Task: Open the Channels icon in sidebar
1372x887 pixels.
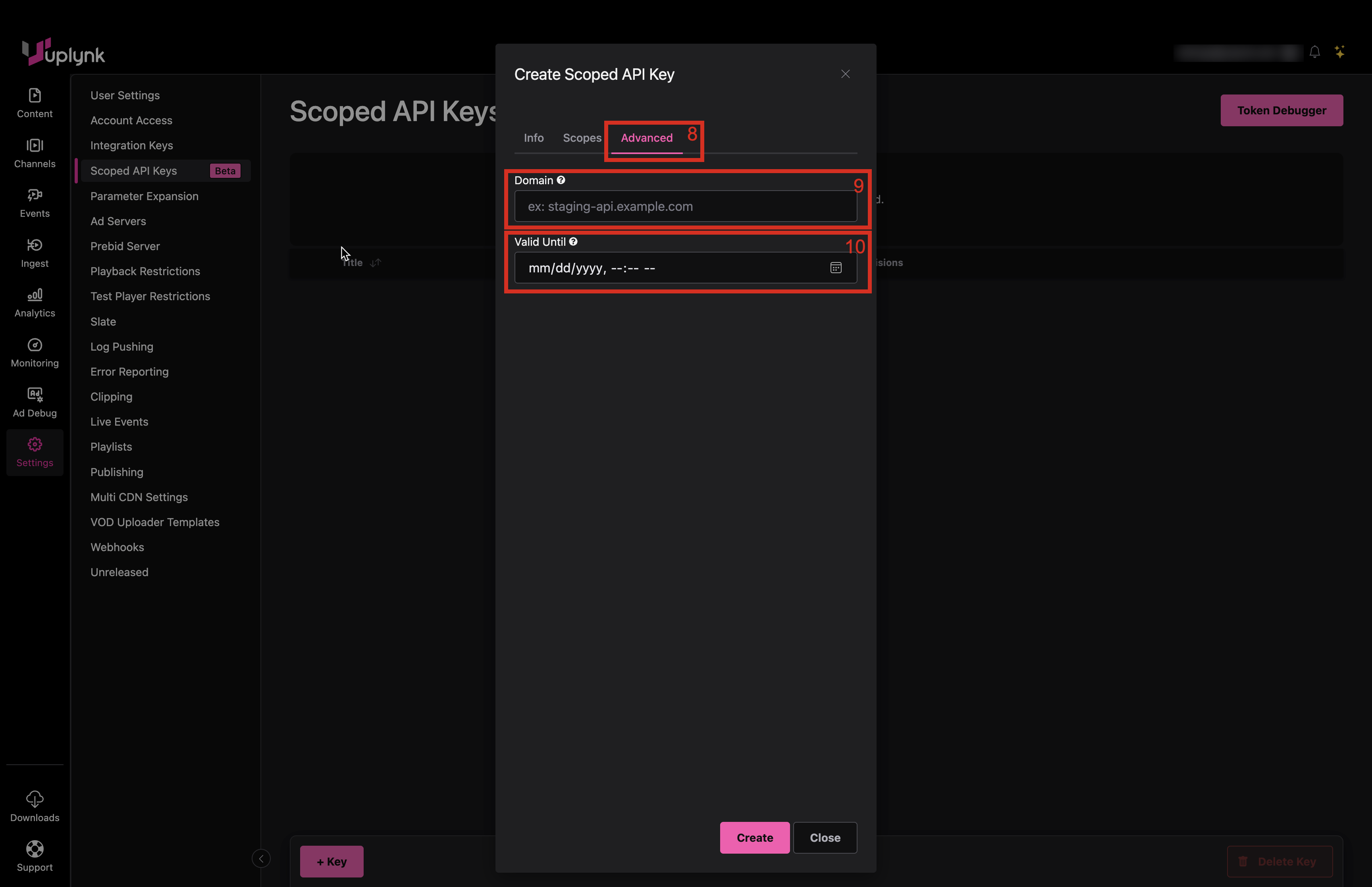Action: 35,145
